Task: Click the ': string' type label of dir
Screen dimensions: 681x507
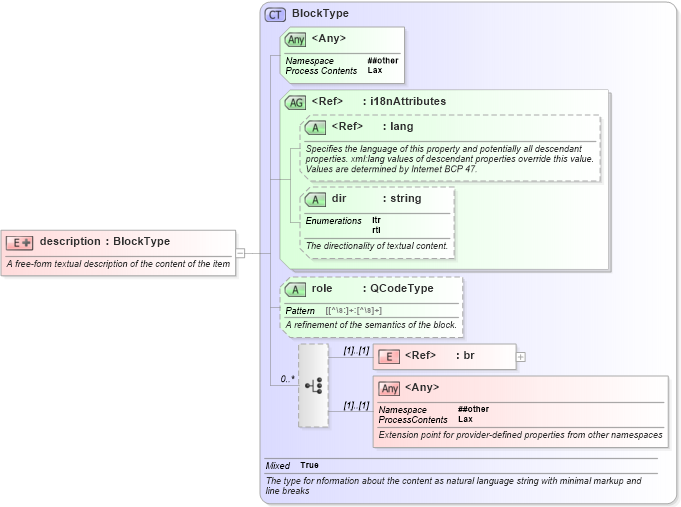Action: 402,199
